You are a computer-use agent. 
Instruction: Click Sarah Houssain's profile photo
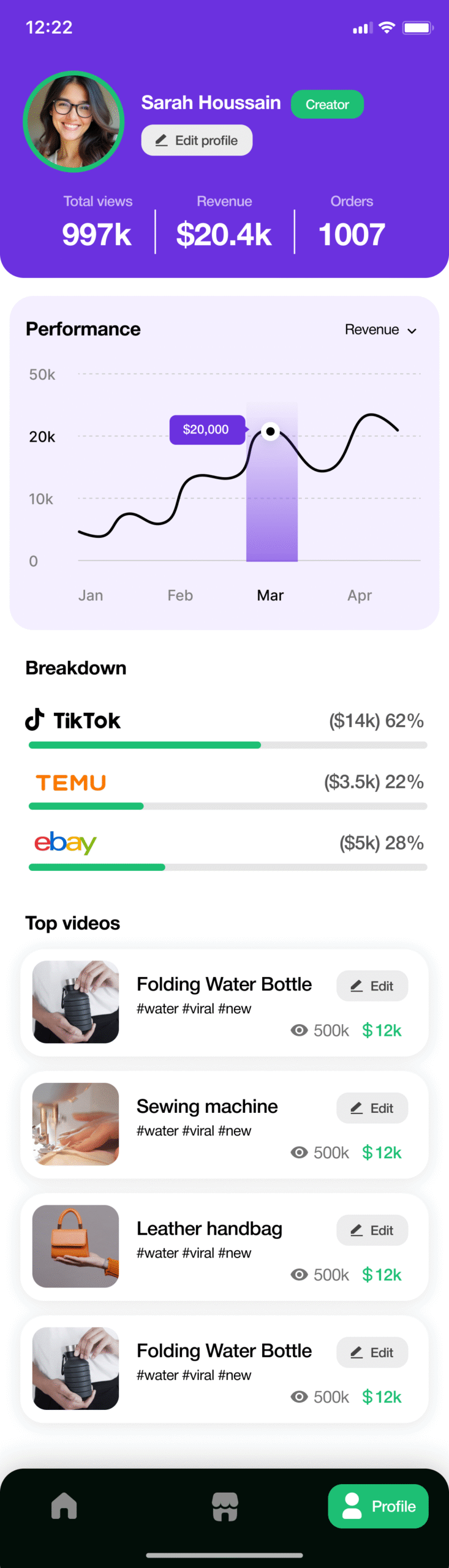click(74, 121)
